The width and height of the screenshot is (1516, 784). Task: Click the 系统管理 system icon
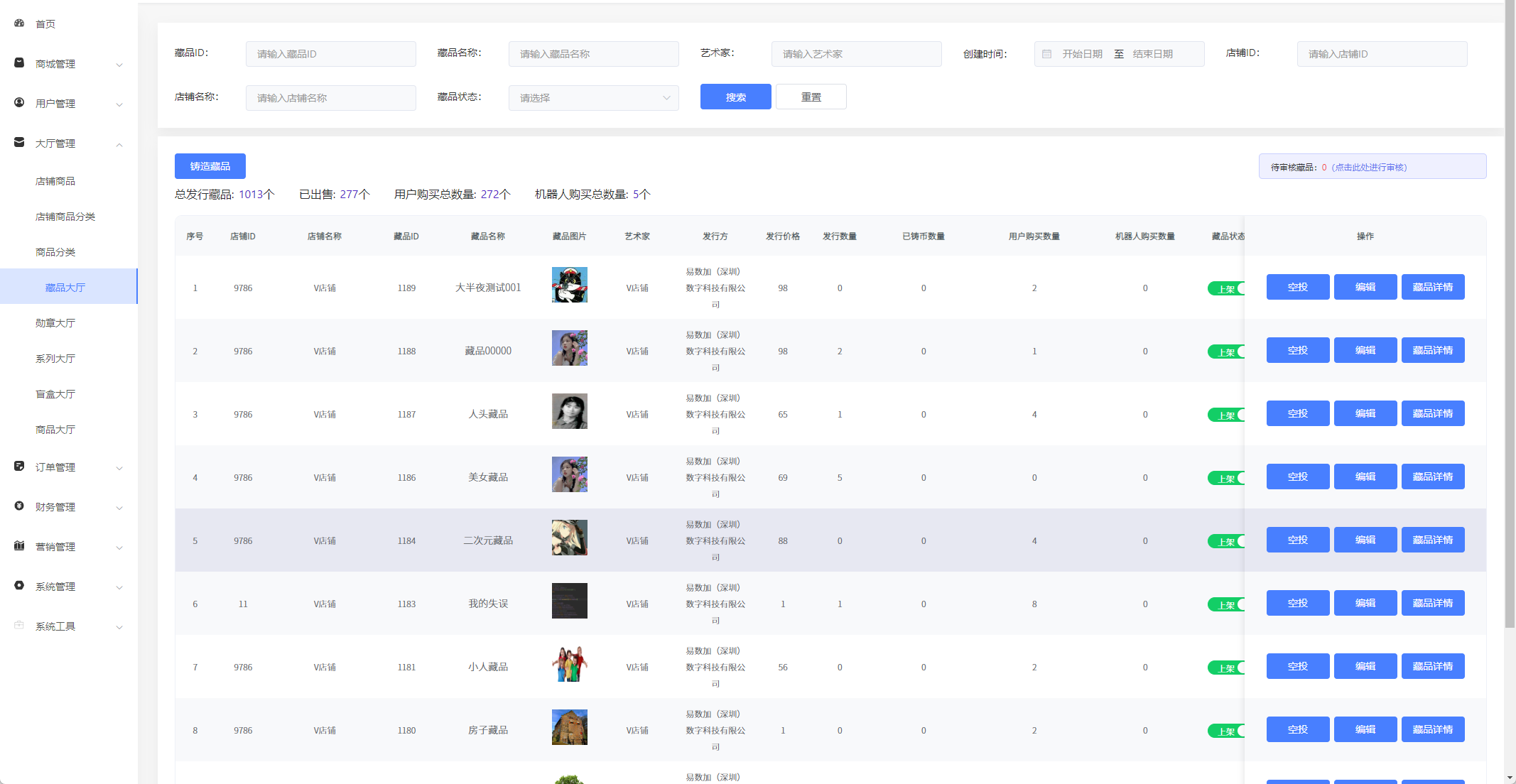pyautogui.click(x=19, y=586)
